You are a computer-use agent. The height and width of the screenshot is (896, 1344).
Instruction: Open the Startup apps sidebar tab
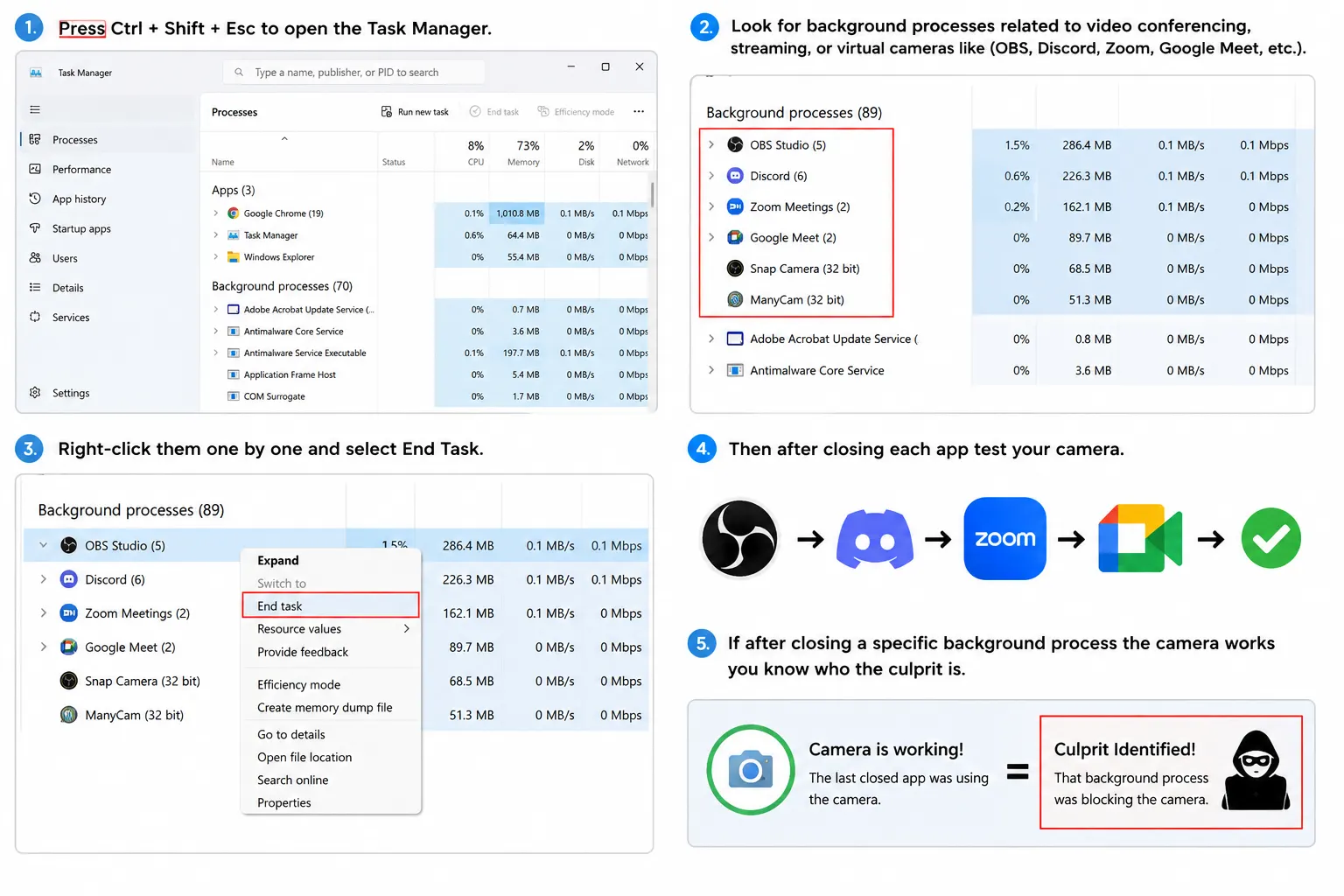[x=108, y=228]
